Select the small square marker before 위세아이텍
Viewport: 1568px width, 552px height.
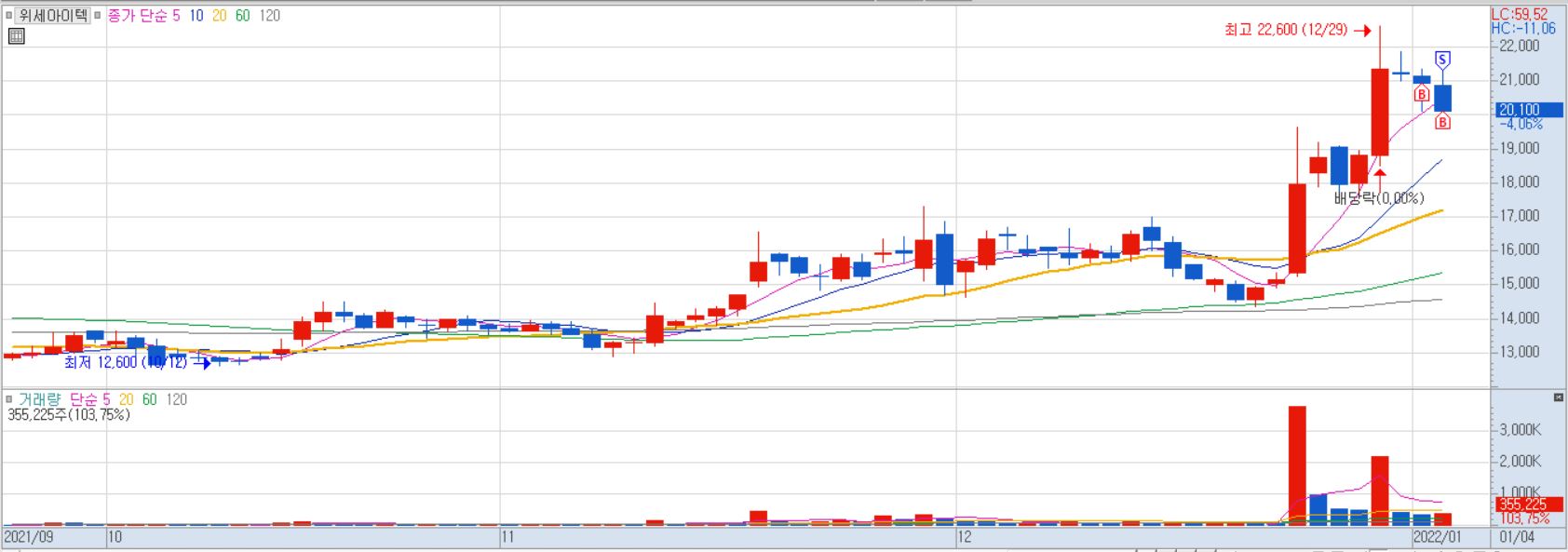click(x=9, y=16)
